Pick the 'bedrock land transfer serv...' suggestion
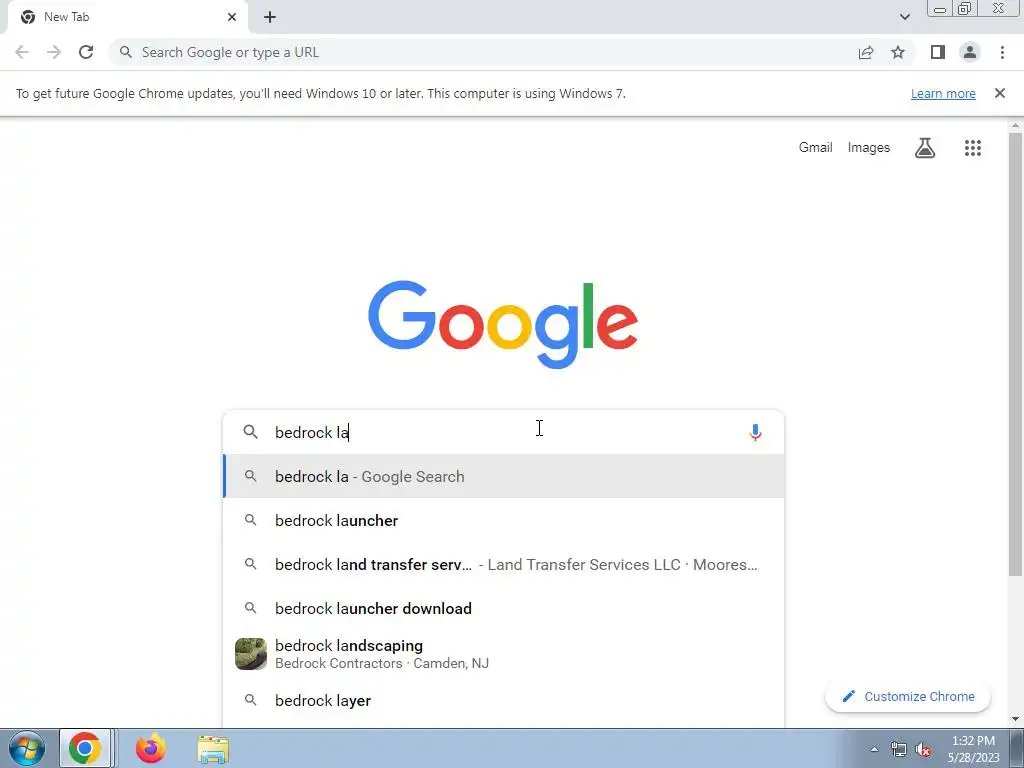 point(504,565)
